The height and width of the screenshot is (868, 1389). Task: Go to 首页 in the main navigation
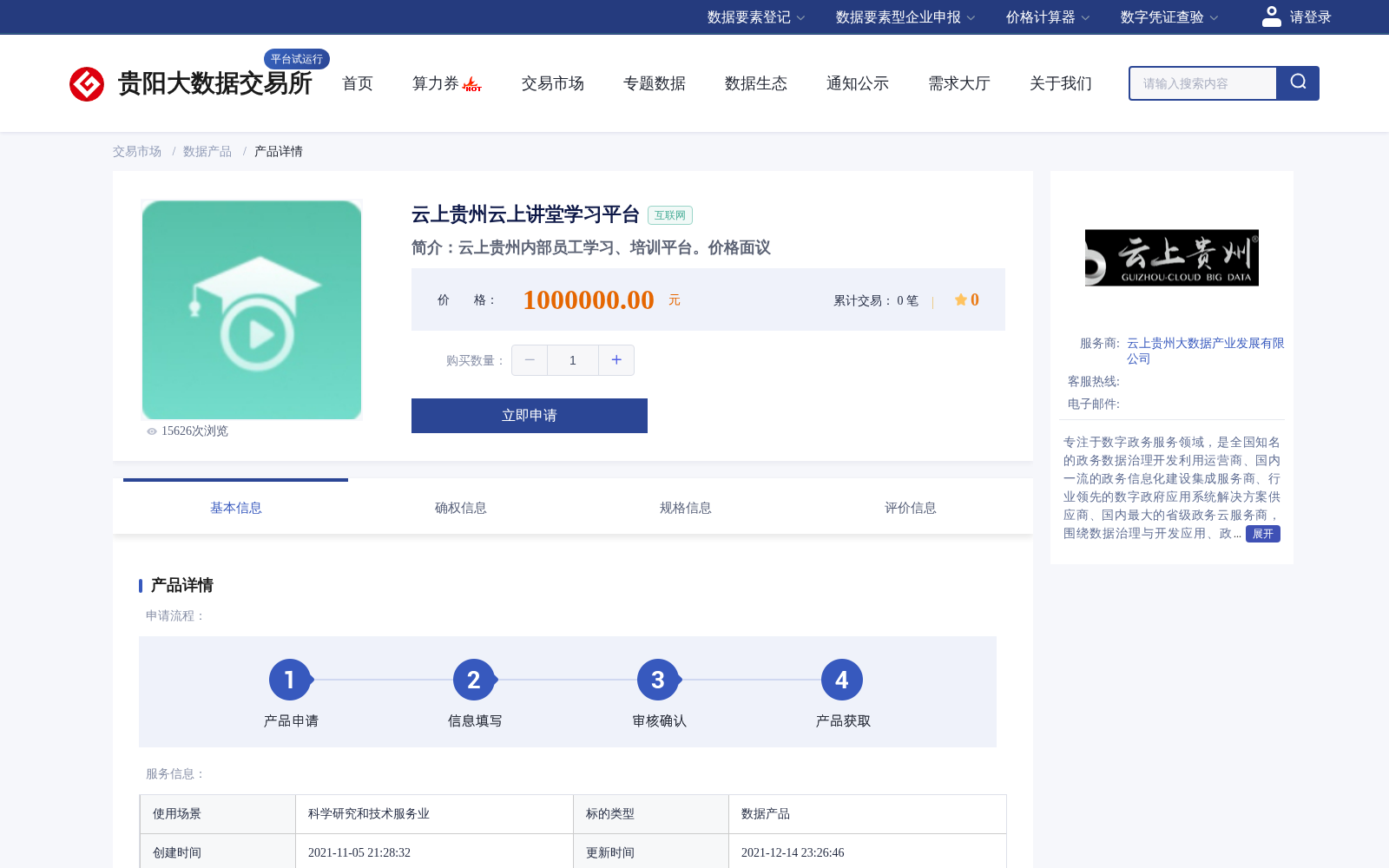click(x=358, y=83)
